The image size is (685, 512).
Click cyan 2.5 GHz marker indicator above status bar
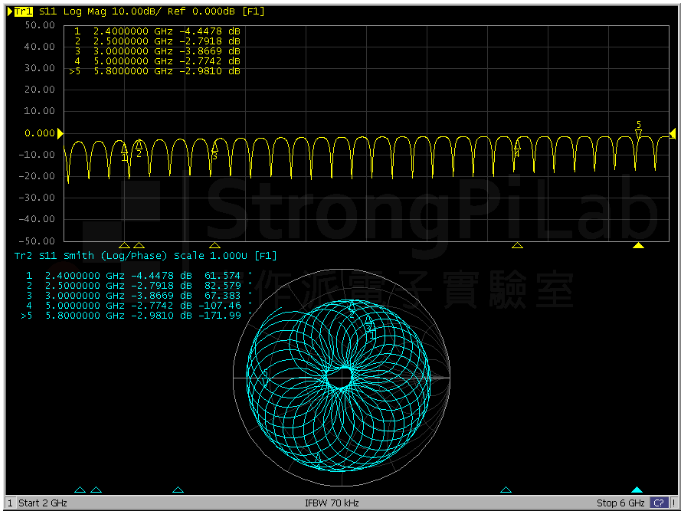point(96,490)
